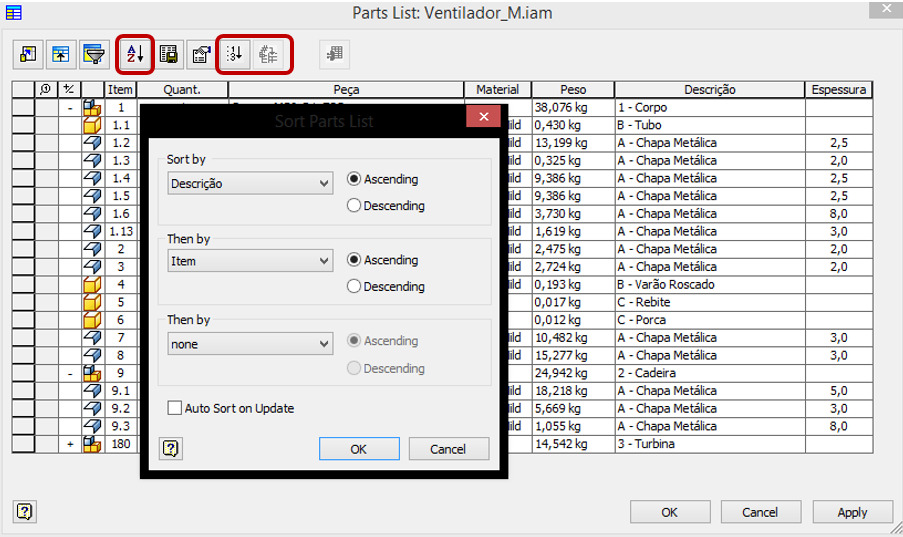Click OK in Parts List window
Image resolution: width=903 pixels, height=537 pixels.
pyautogui.click(x=670, y=512)
